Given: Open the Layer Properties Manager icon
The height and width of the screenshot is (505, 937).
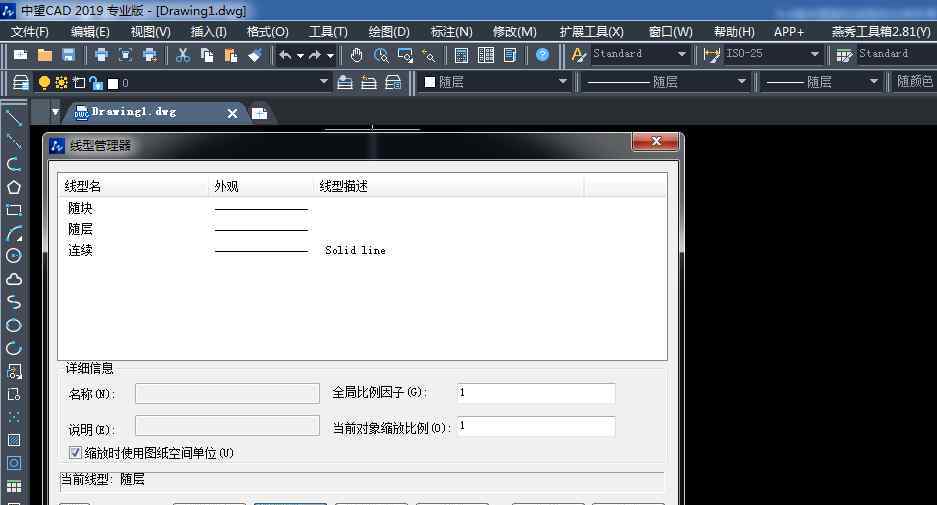Looking at the screenshot, I should pyautogui.click(x=21, y=82).
